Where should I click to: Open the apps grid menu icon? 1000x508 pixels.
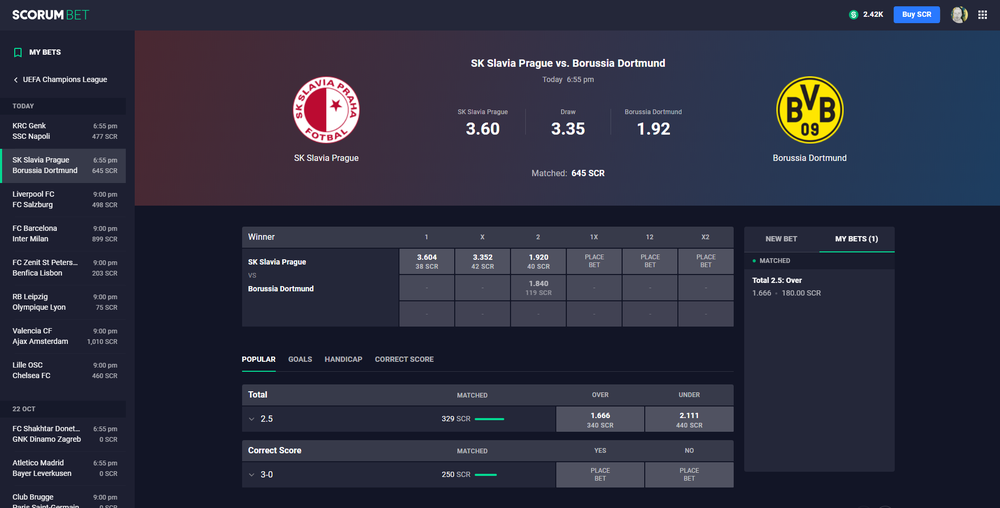coord(982,15)
